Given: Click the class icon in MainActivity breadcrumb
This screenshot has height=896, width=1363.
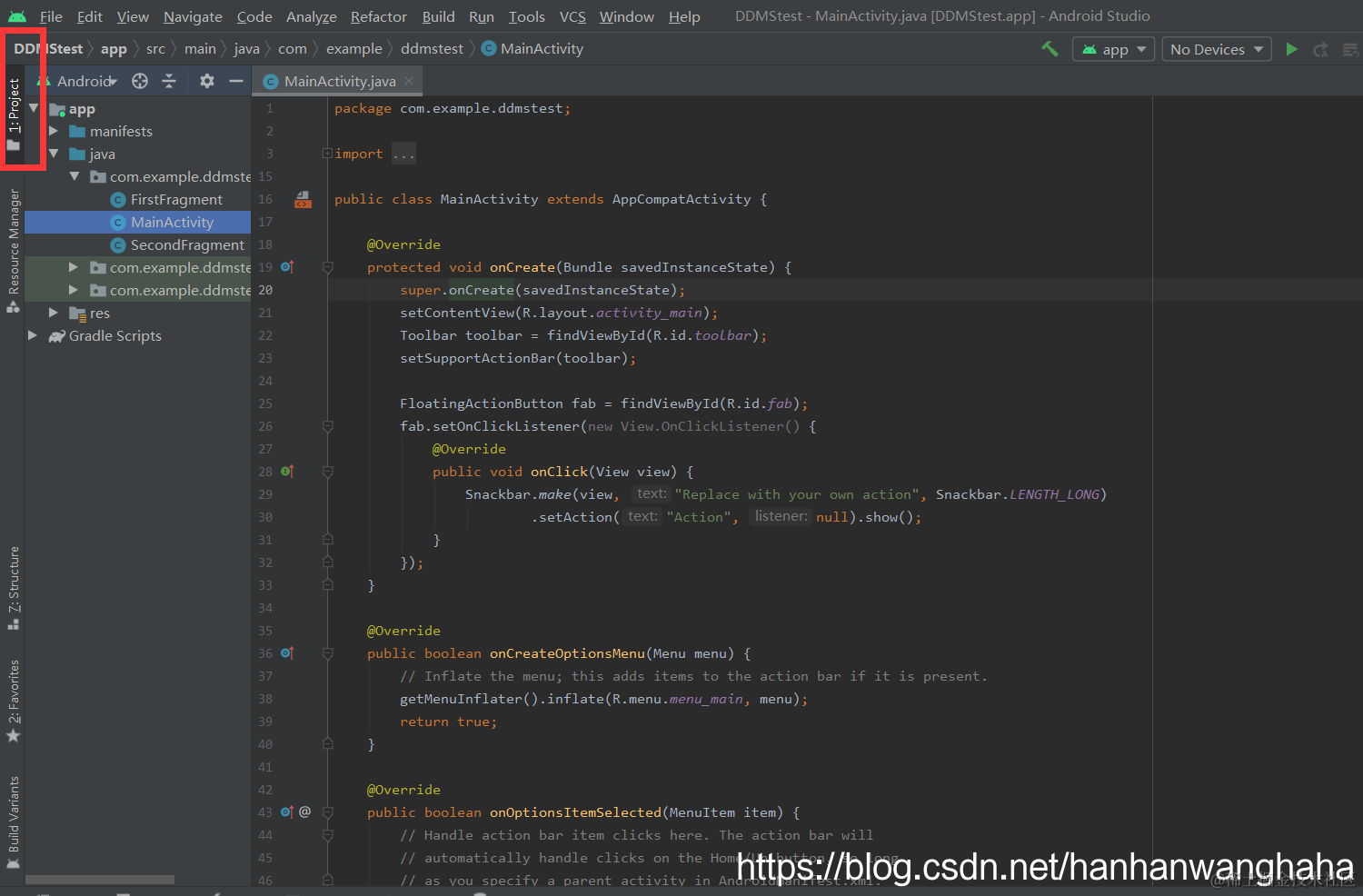Looking at the screenshot, I should click(x=489, y=48).
